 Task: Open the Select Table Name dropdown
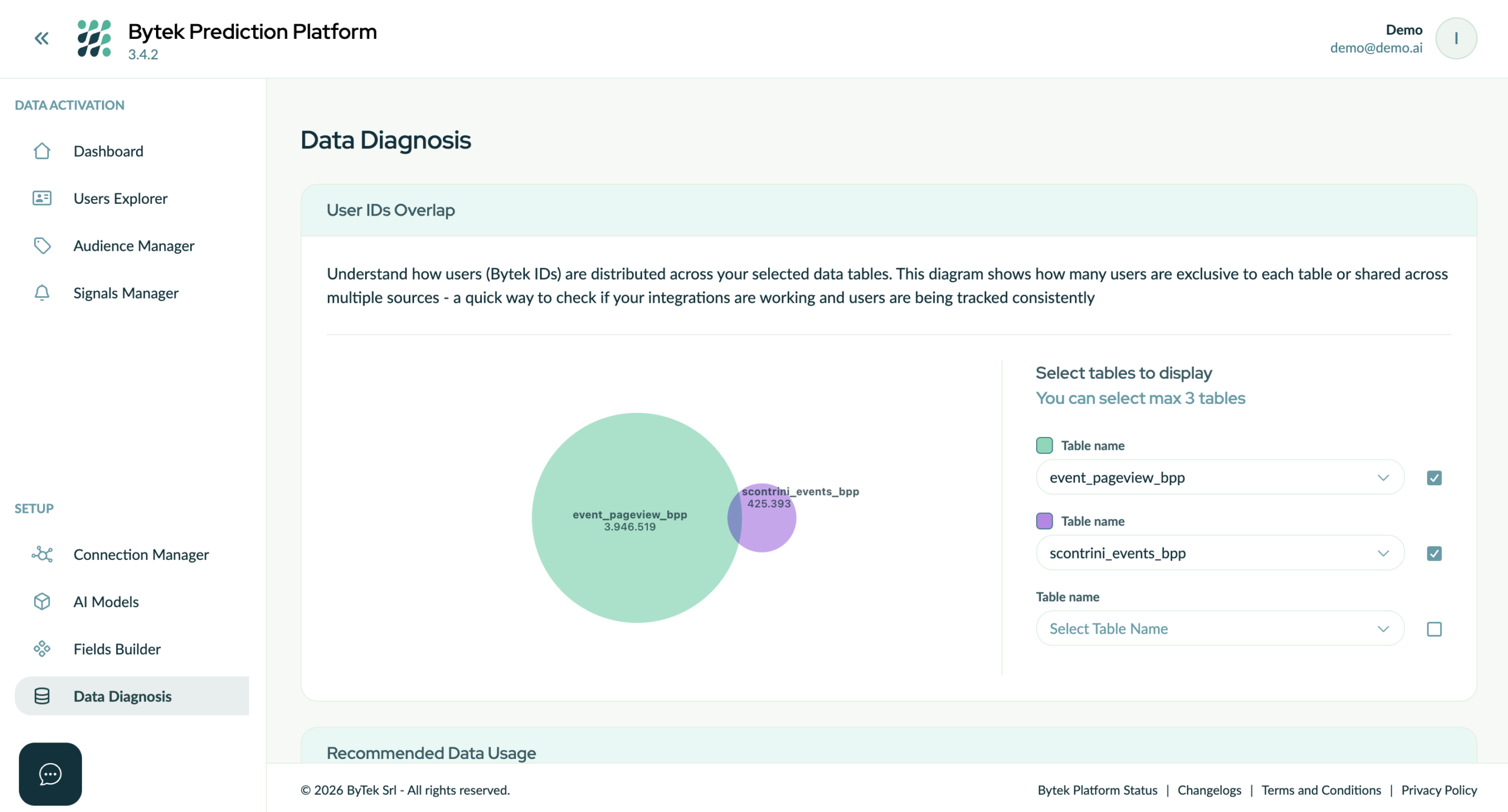[x=1383, y=628]
